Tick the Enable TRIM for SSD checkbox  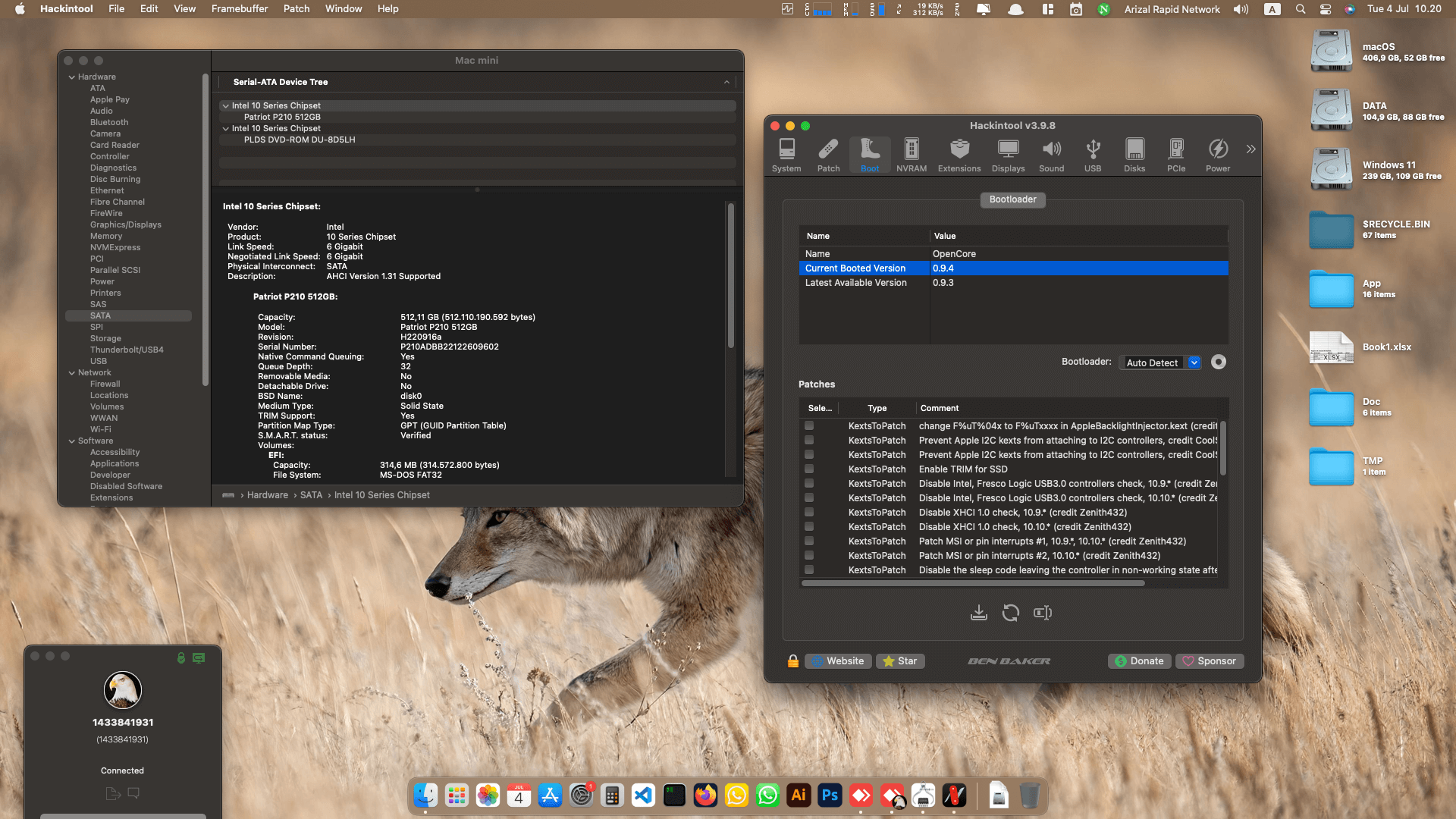click(809, 469)
